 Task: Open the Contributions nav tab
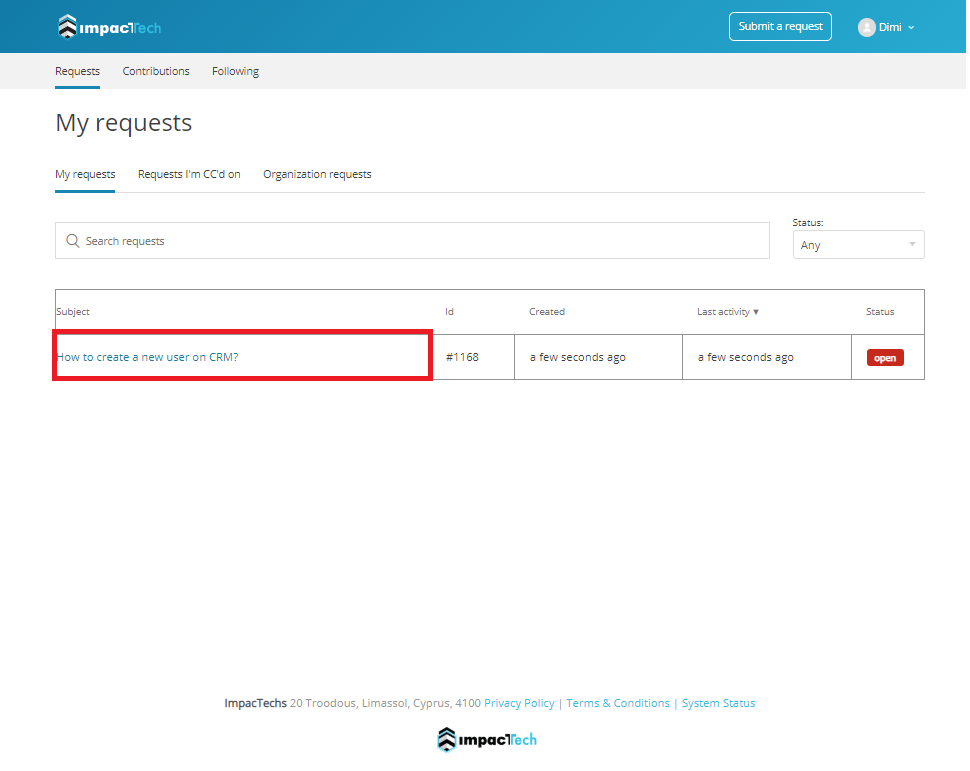coord(156,71)
